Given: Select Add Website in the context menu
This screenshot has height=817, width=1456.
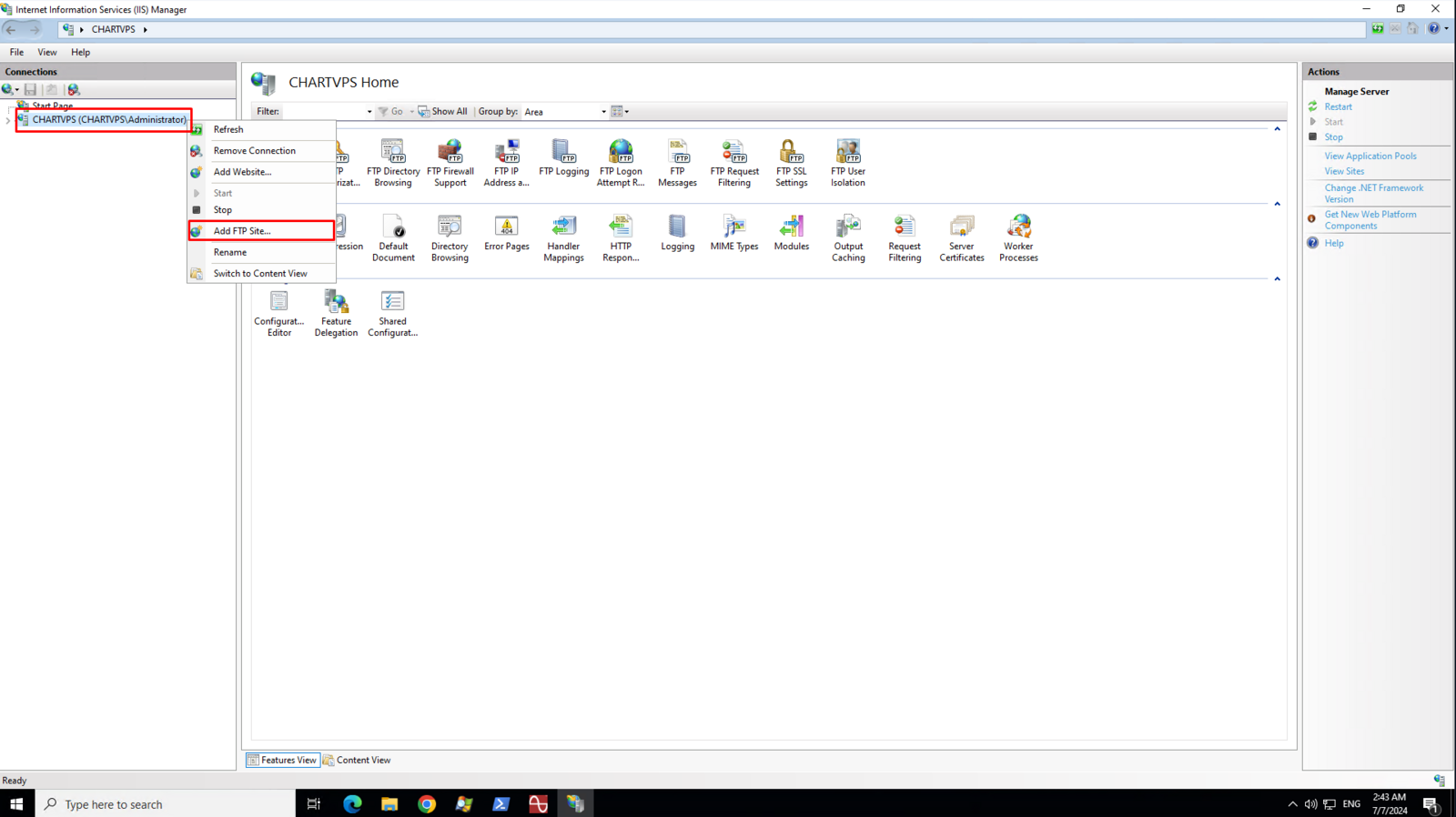Looking at the screenshot, I should pyautogui.click(x=242, y=172).
